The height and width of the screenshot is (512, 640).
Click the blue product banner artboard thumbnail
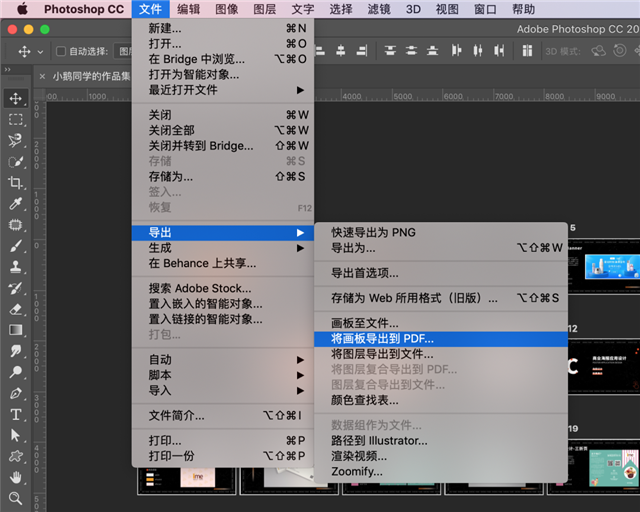(x=612, y=266)
